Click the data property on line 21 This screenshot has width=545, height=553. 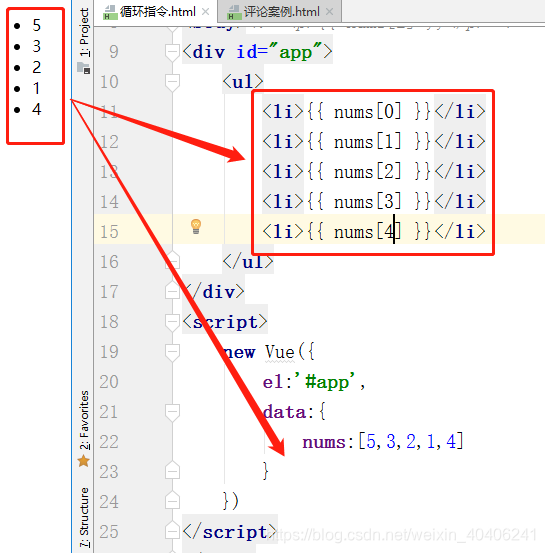coord(285,412)
